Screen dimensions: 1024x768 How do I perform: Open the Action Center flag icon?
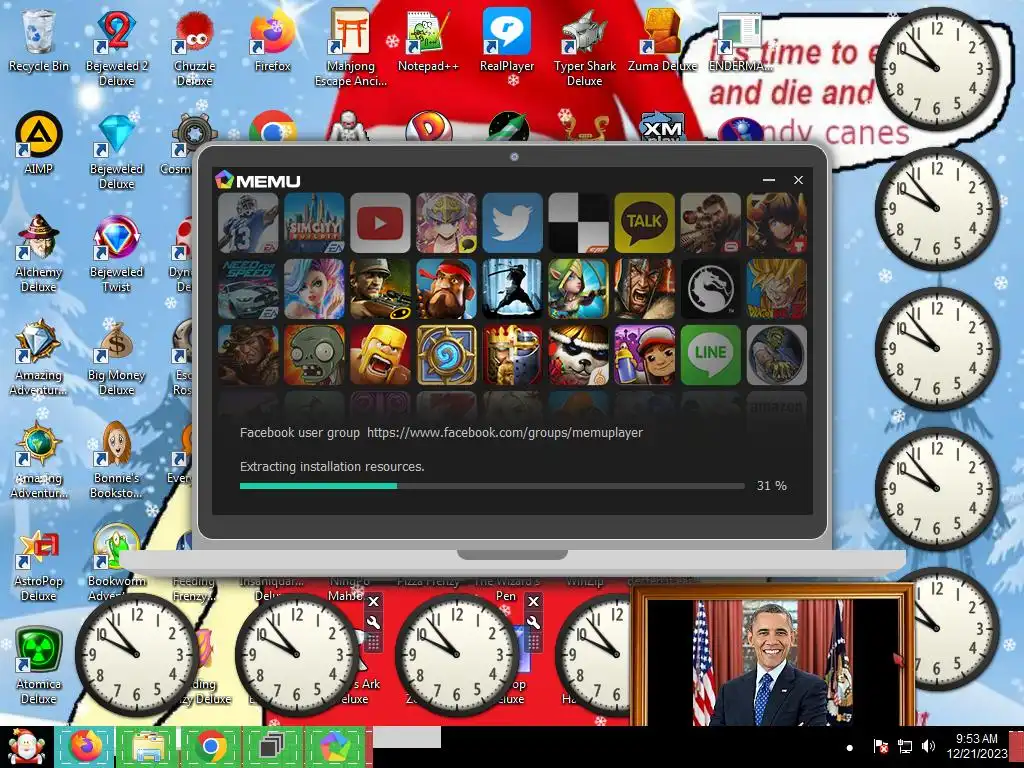(x=880, y=746)
